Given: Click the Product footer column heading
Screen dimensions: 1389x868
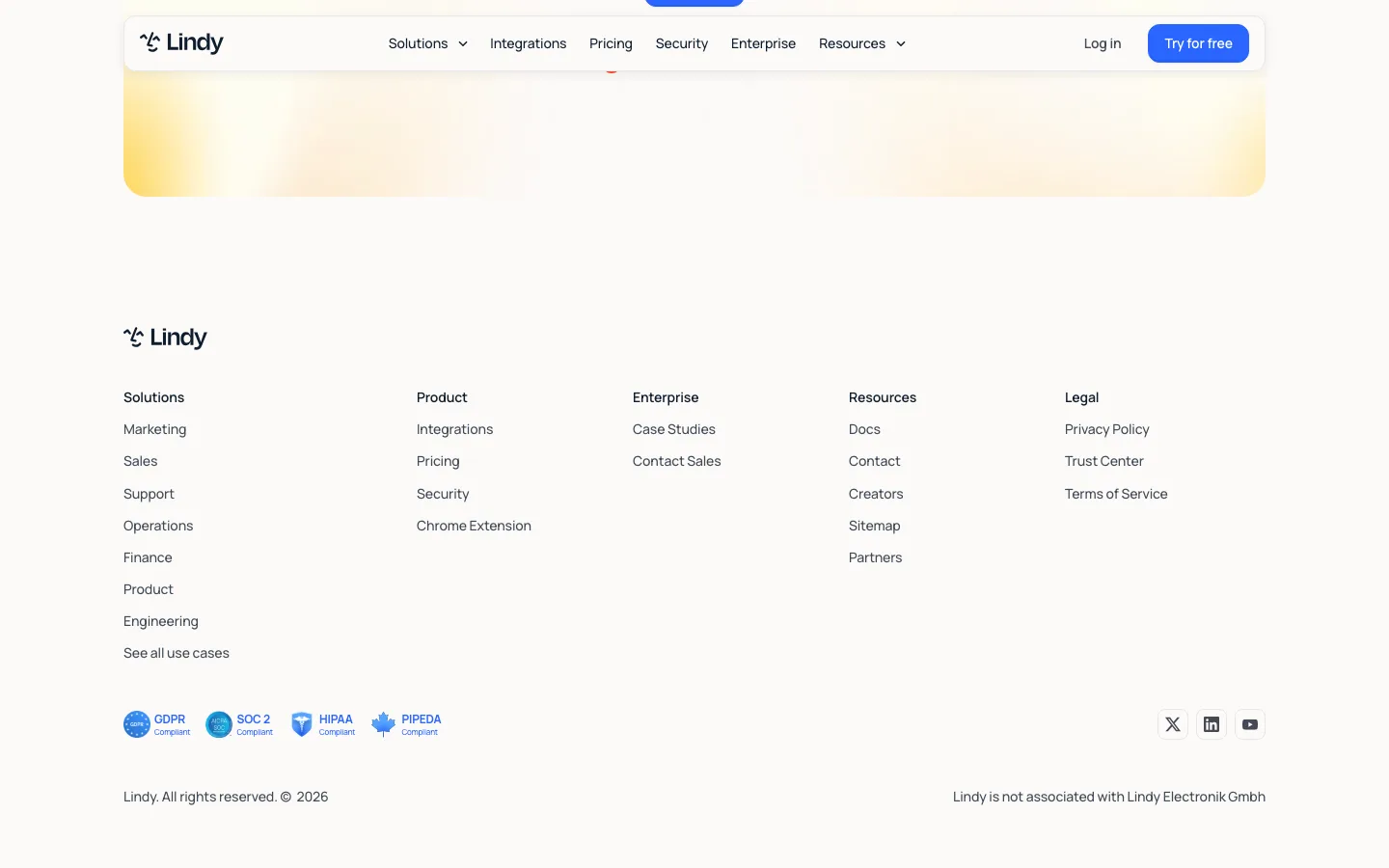Looking at the screenshot, I should point(442,397).
